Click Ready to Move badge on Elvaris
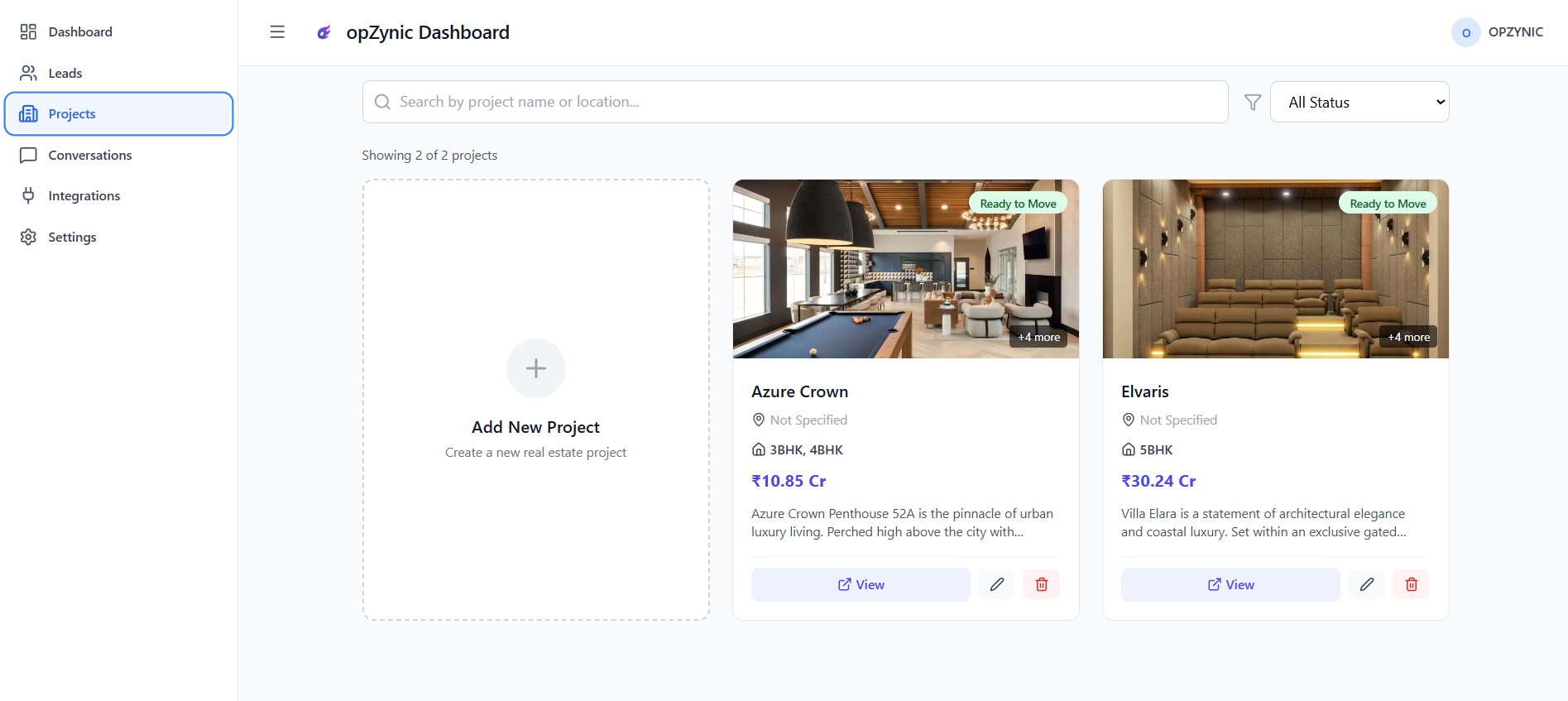 (x=1388, y=204)
